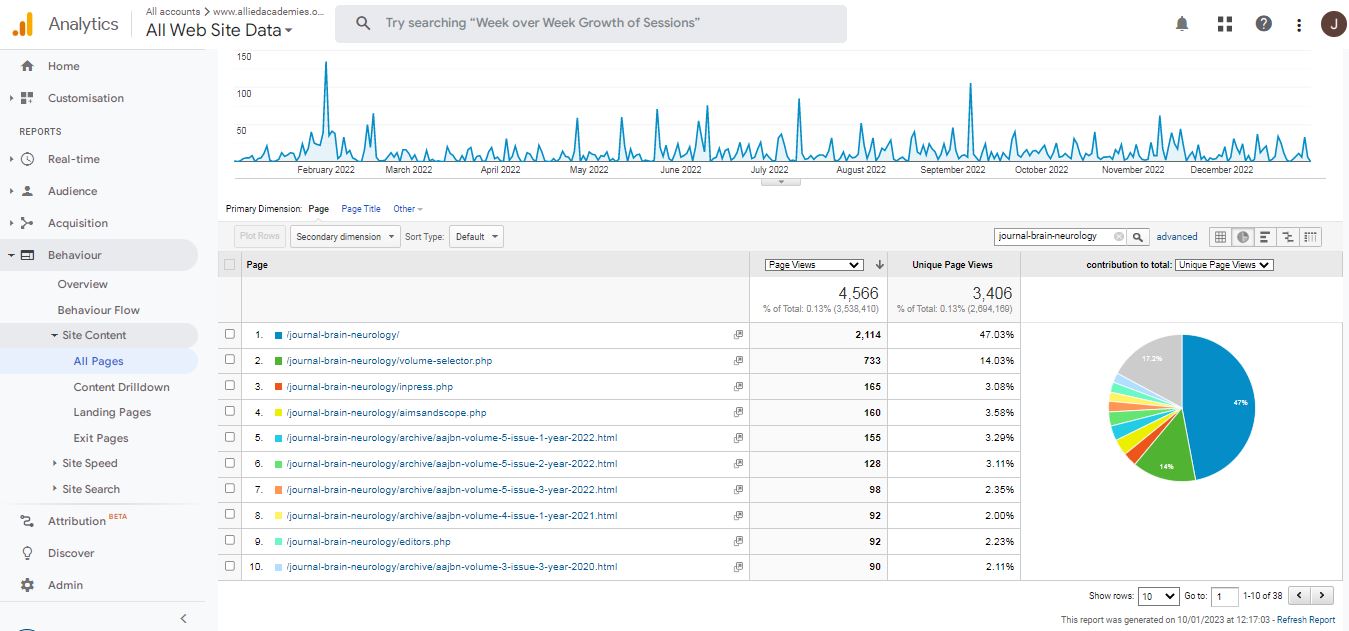Viewport: 1349px width, 631px height.
Task: Select the pie chart percentage view icon
Action: tap(1243, 237)
